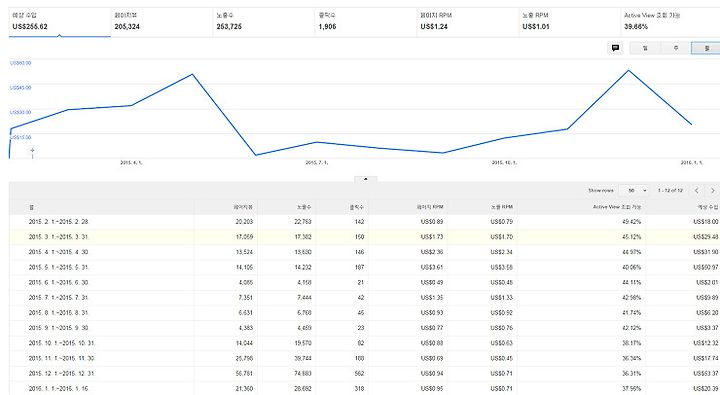
Task: Open the chart annotations speech bubble icon
Action: [615, 48]
